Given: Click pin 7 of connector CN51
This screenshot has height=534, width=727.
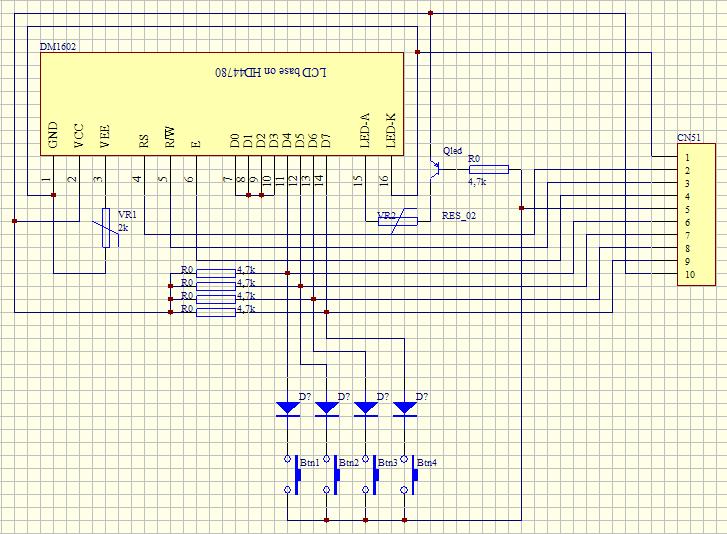Looking at the screenshot, I should click(x=688, y=235).
